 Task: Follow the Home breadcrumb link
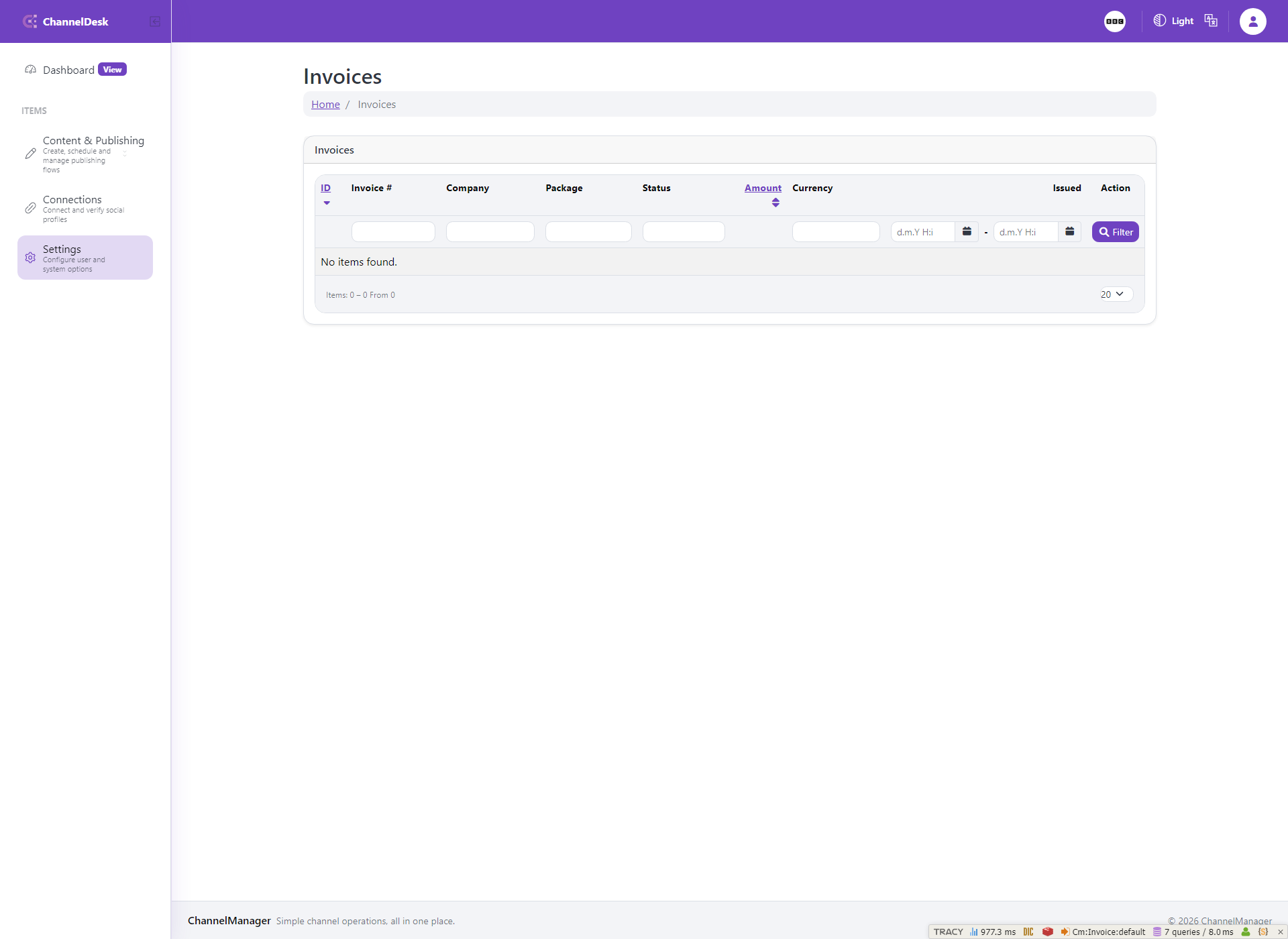325,104
